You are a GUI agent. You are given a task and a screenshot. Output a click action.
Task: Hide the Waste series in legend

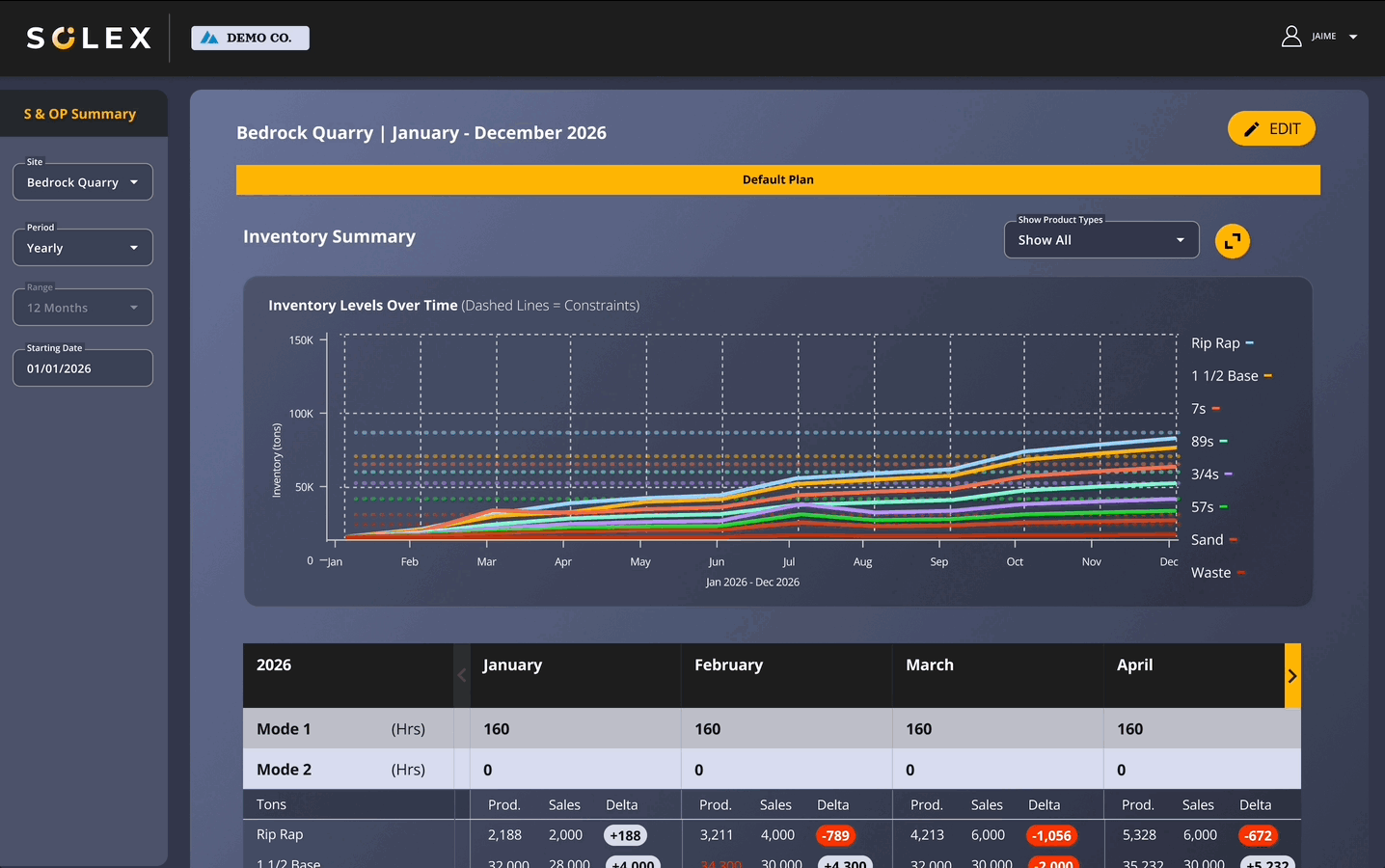[x=1217, y=573]
